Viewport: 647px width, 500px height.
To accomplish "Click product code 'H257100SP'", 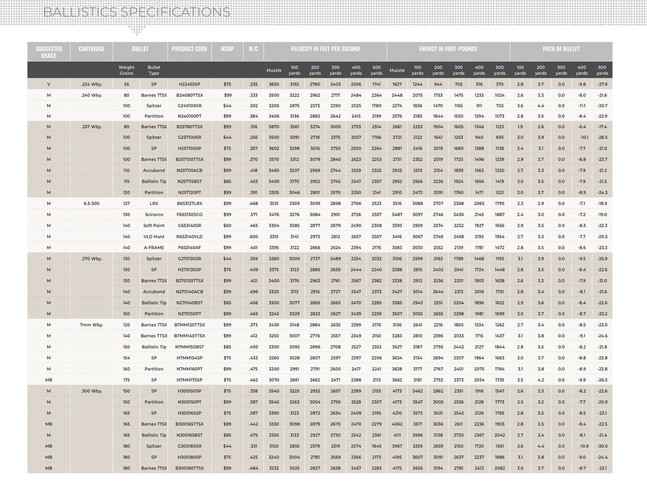I will (x=189, y=148).
